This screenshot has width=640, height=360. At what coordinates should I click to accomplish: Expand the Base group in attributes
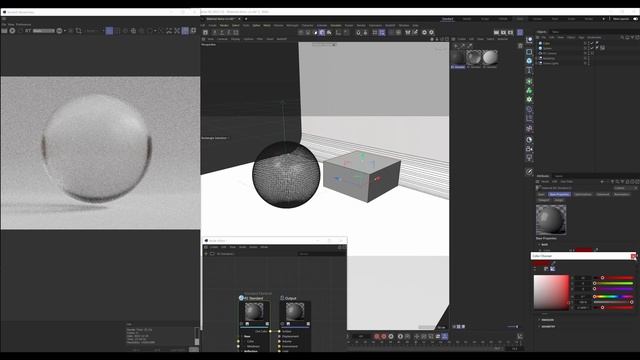[539, 244]
